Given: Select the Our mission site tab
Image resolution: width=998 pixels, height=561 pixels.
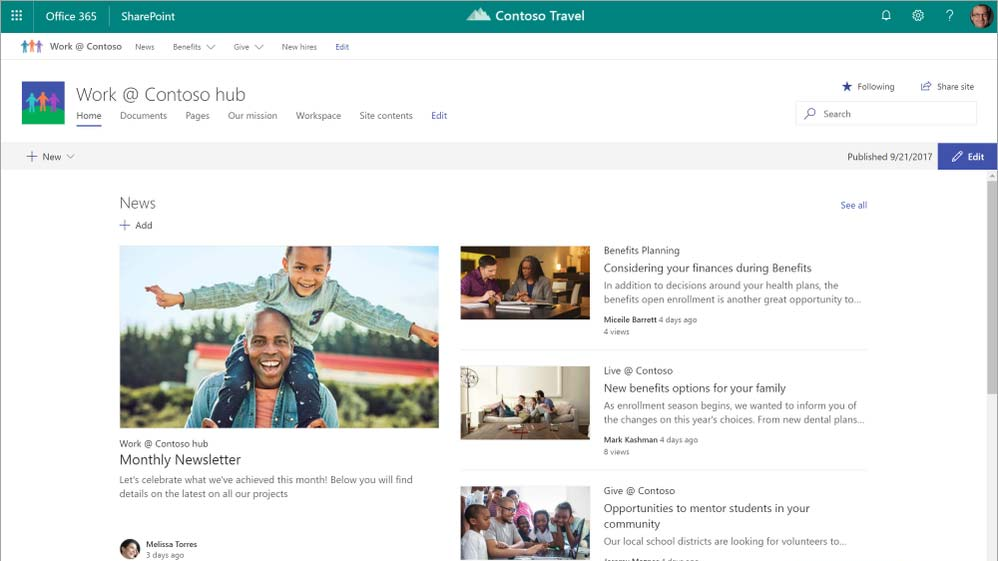Looking at the screenshot, I should 253,116.
